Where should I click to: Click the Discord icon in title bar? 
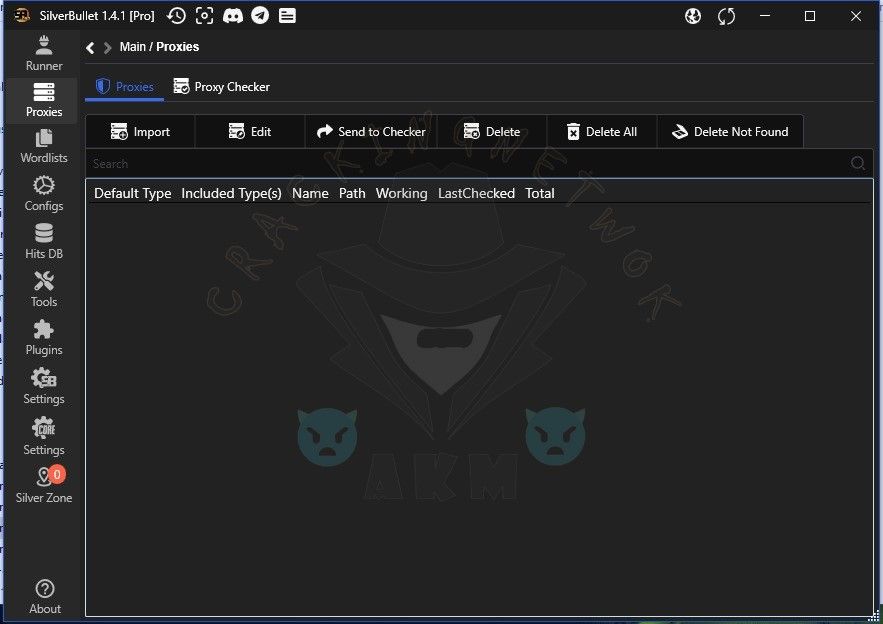[232, 16]
